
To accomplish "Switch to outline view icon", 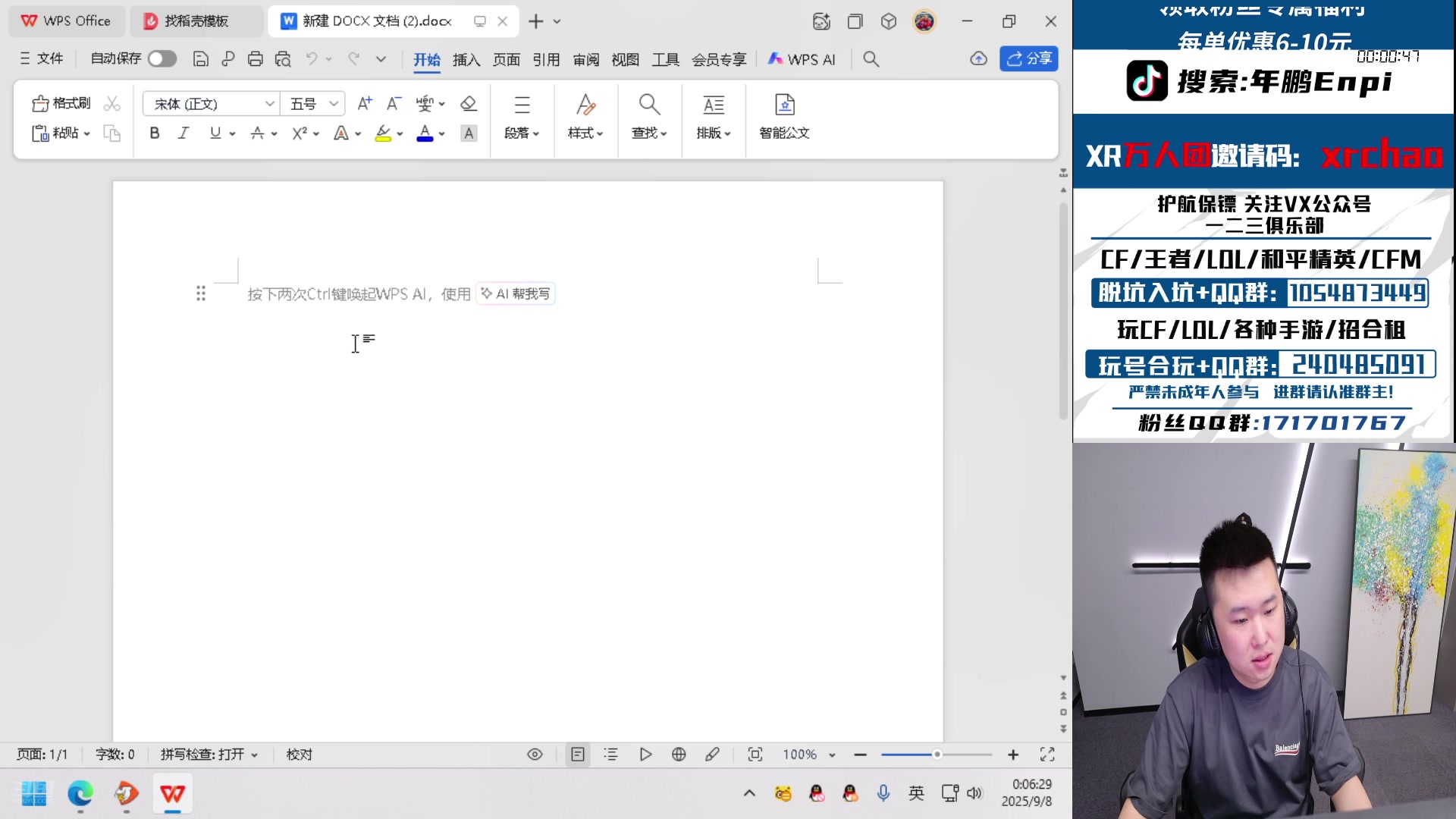I will click(610, 755).
